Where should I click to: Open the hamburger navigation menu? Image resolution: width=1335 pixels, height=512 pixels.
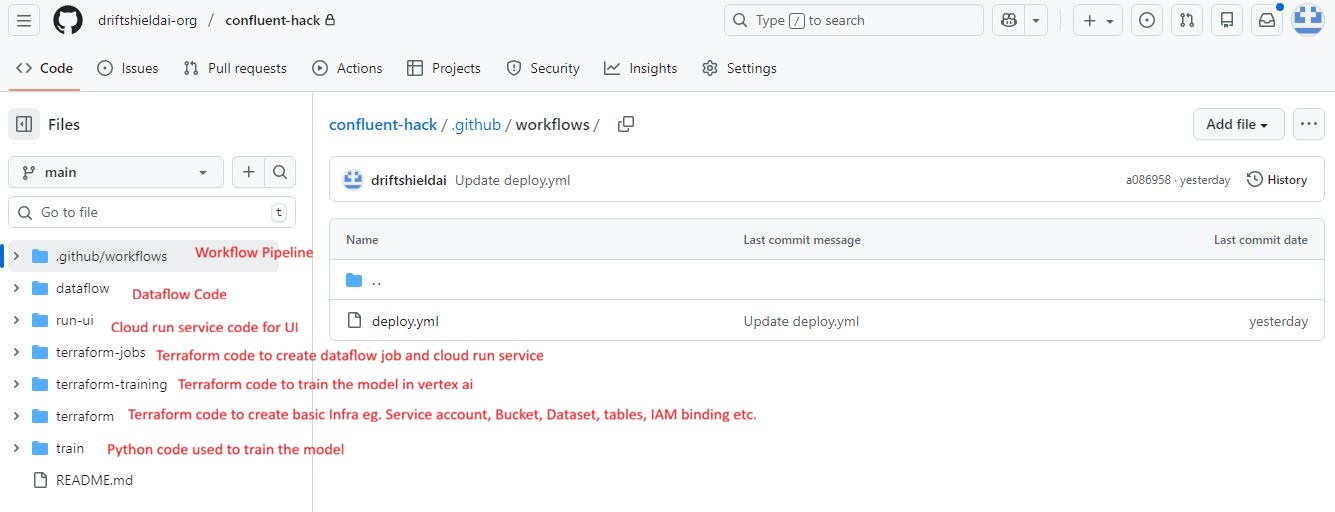(x=24, y=20)
